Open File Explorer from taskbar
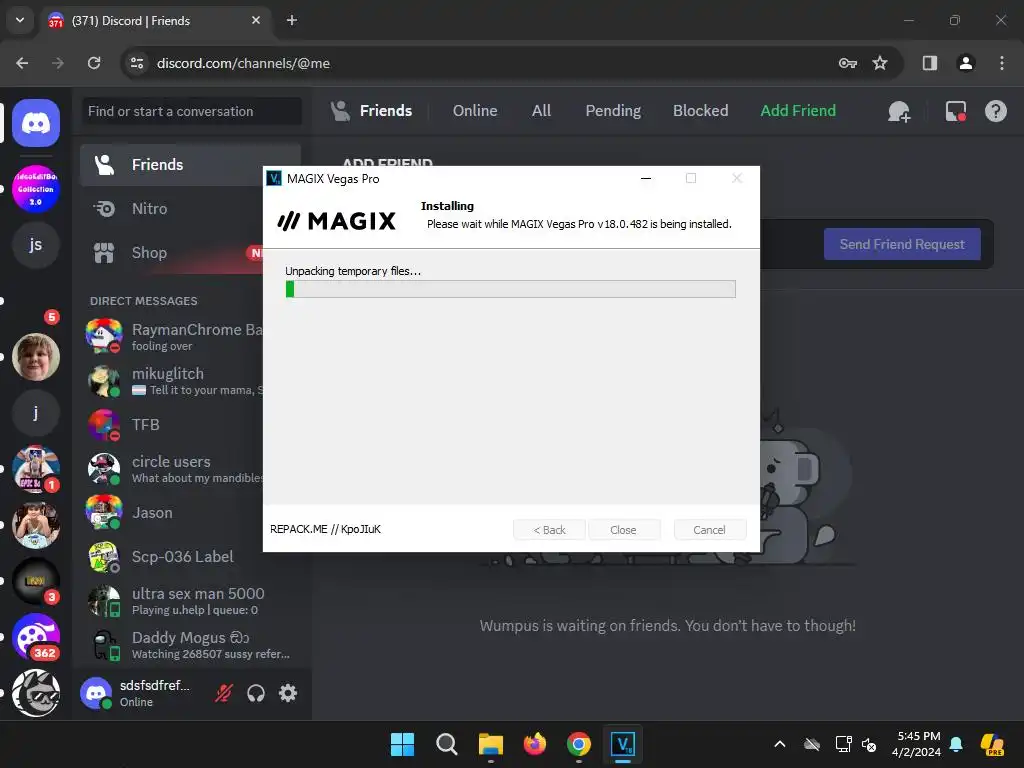Viewport: 1024px width, 768px height. coord(490,744)
